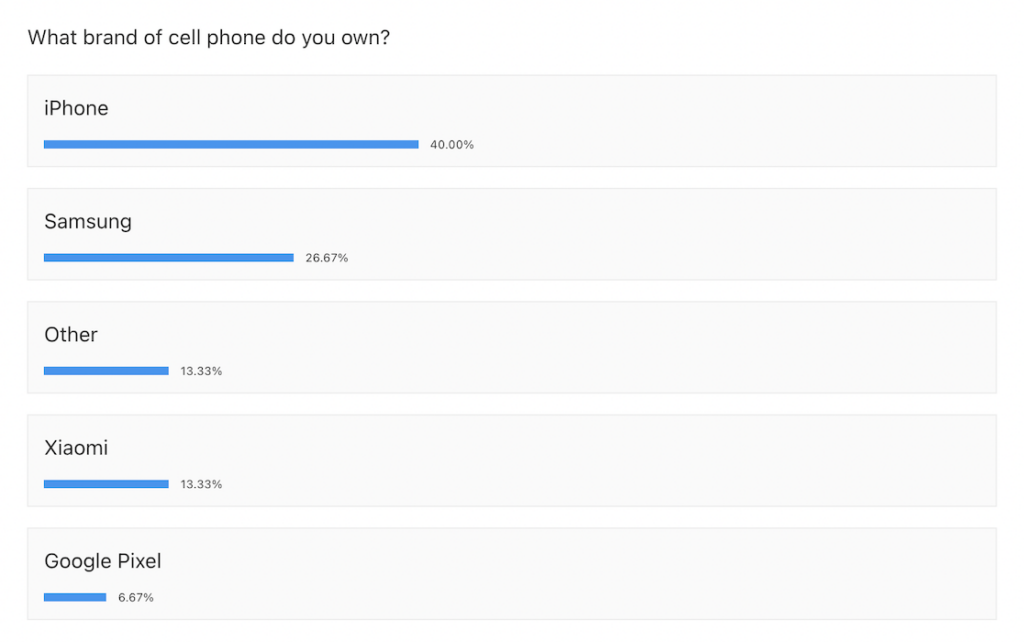The height and width of the screenshot is (642, 1024).
Task: Select the Other option progress bar
Action: pyautogui.click(x=106, y=371)
